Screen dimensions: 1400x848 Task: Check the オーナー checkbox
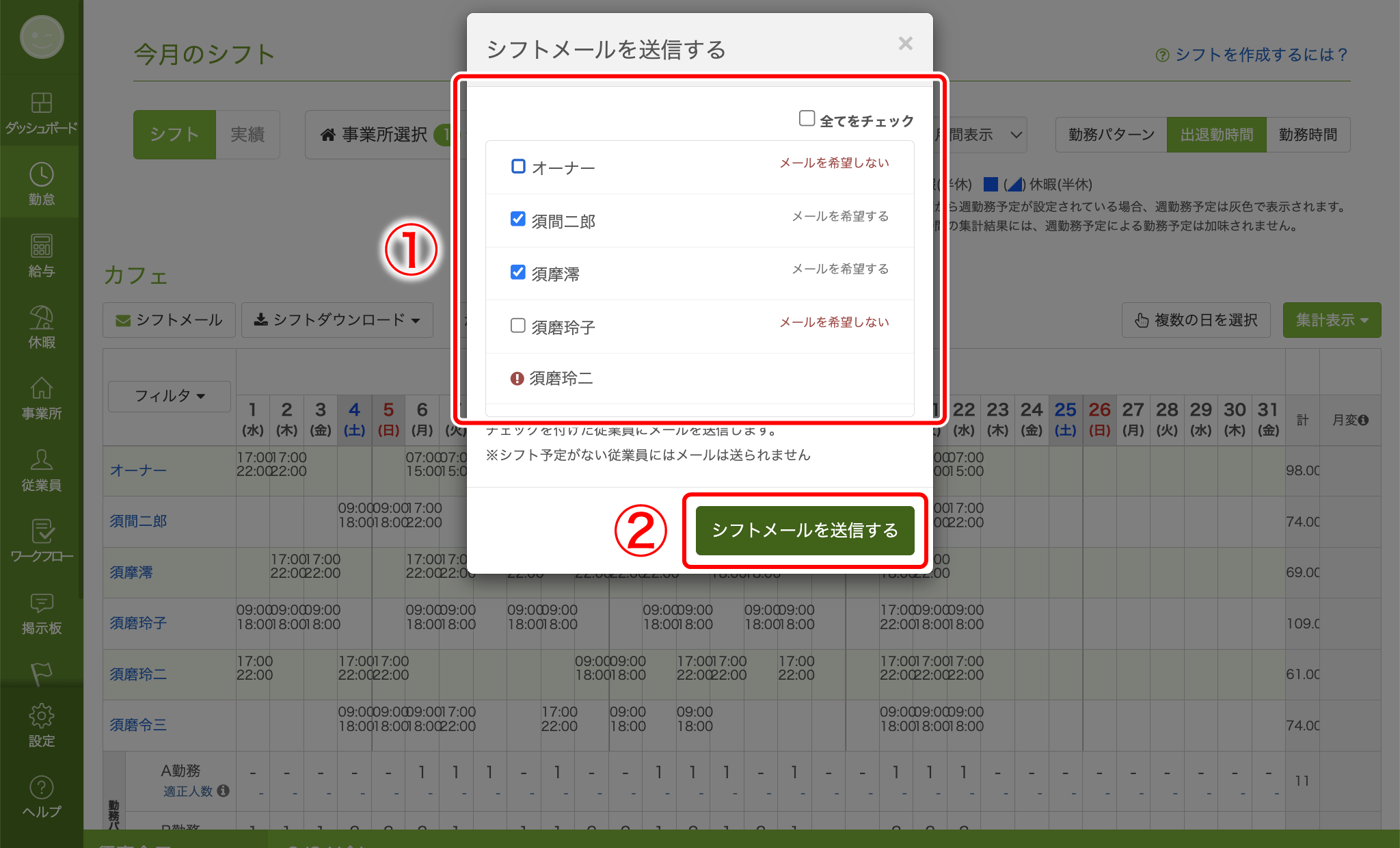(x=517, y=165)
